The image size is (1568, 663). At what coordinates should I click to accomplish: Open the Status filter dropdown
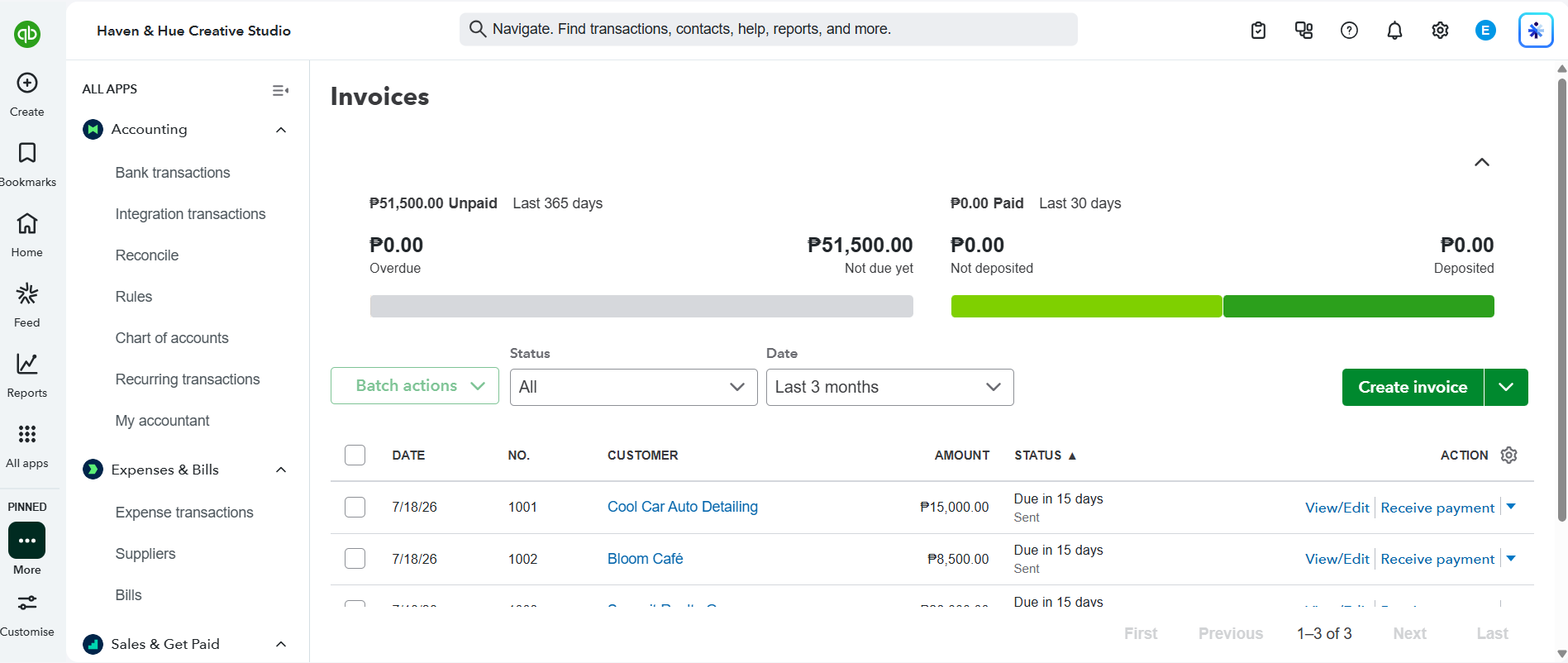634,387
